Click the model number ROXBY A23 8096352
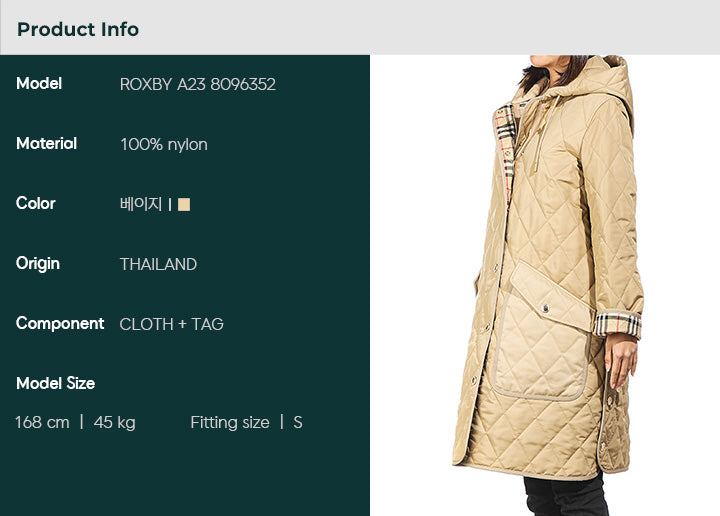The width and height of the screenshot is (720, 516). click(x=197, y=84)
